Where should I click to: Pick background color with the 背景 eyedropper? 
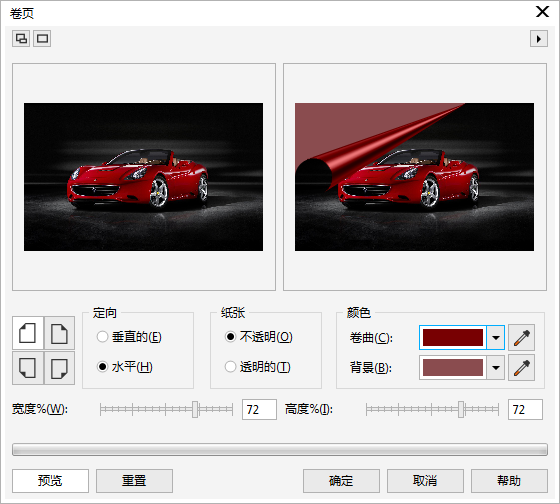[521, 368]
